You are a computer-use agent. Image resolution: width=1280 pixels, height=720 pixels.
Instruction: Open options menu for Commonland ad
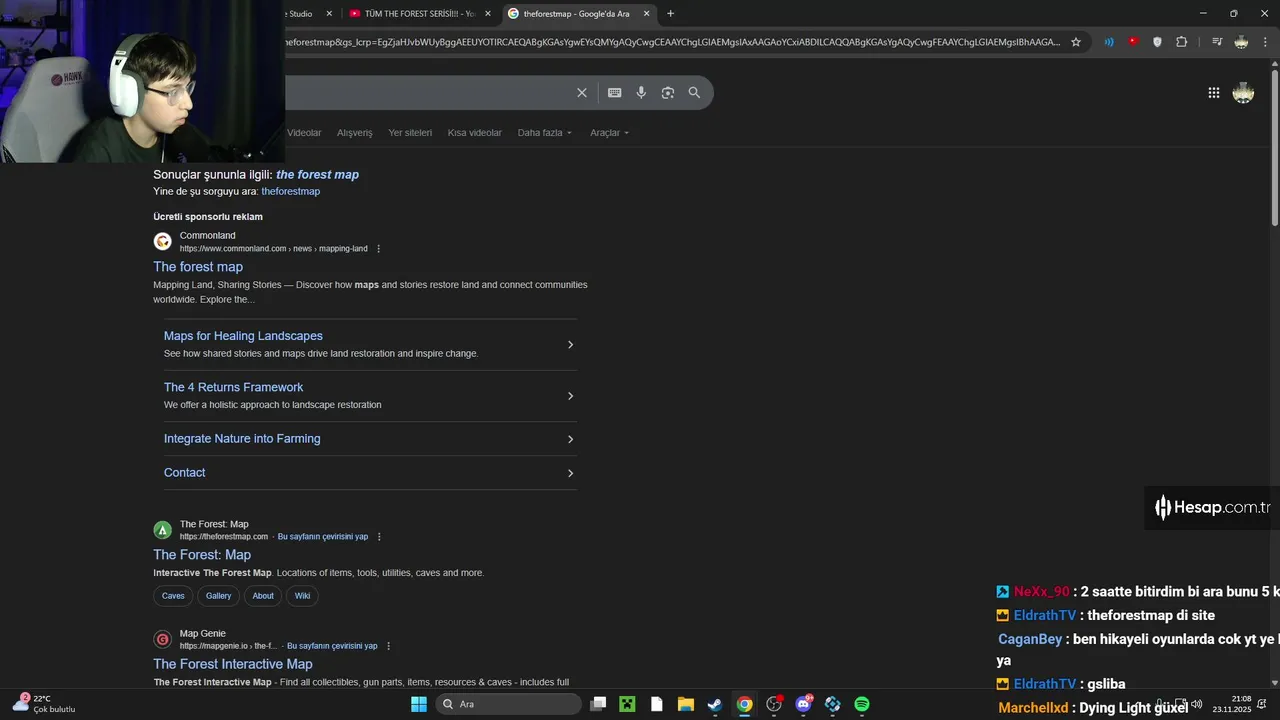pos(378,249)
